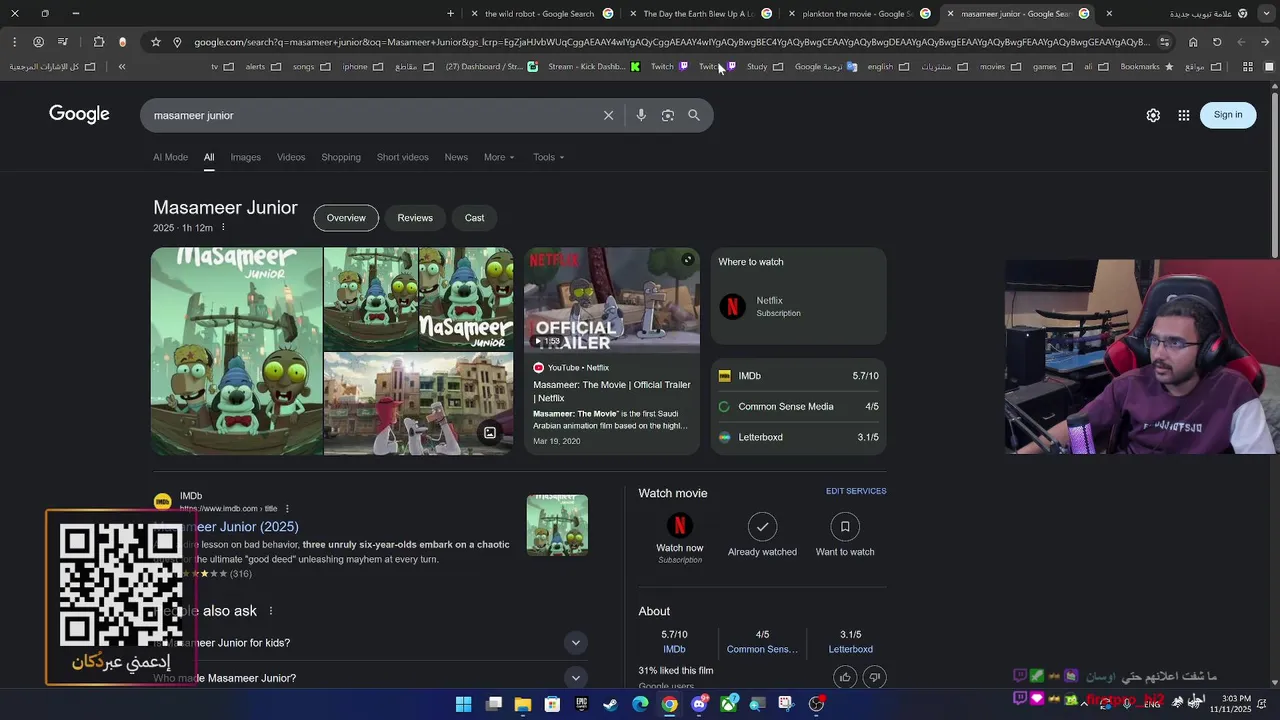Screen dimensions: 1280x720
Task: Launch Steam from the taskbar
Action: coord(611,704)
